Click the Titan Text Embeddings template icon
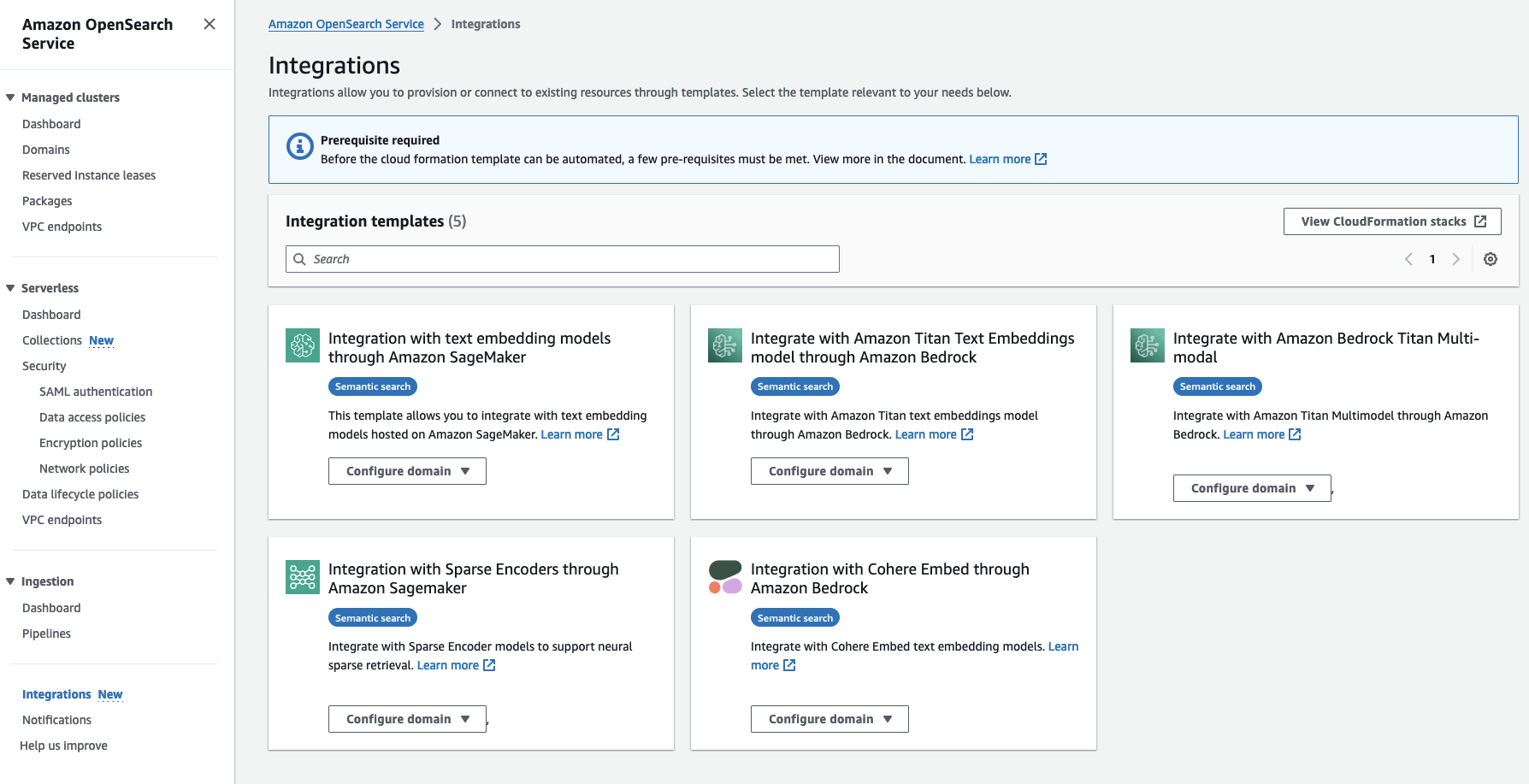 click(x=725, y=345)
